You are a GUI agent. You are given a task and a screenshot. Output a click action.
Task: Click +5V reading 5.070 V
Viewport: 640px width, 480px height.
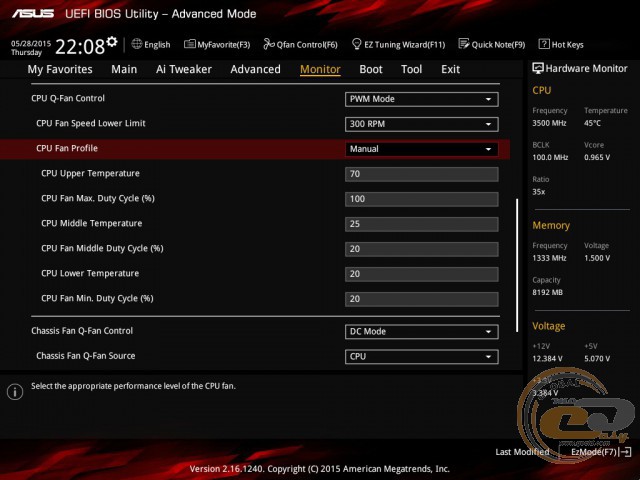click(597, 359)
